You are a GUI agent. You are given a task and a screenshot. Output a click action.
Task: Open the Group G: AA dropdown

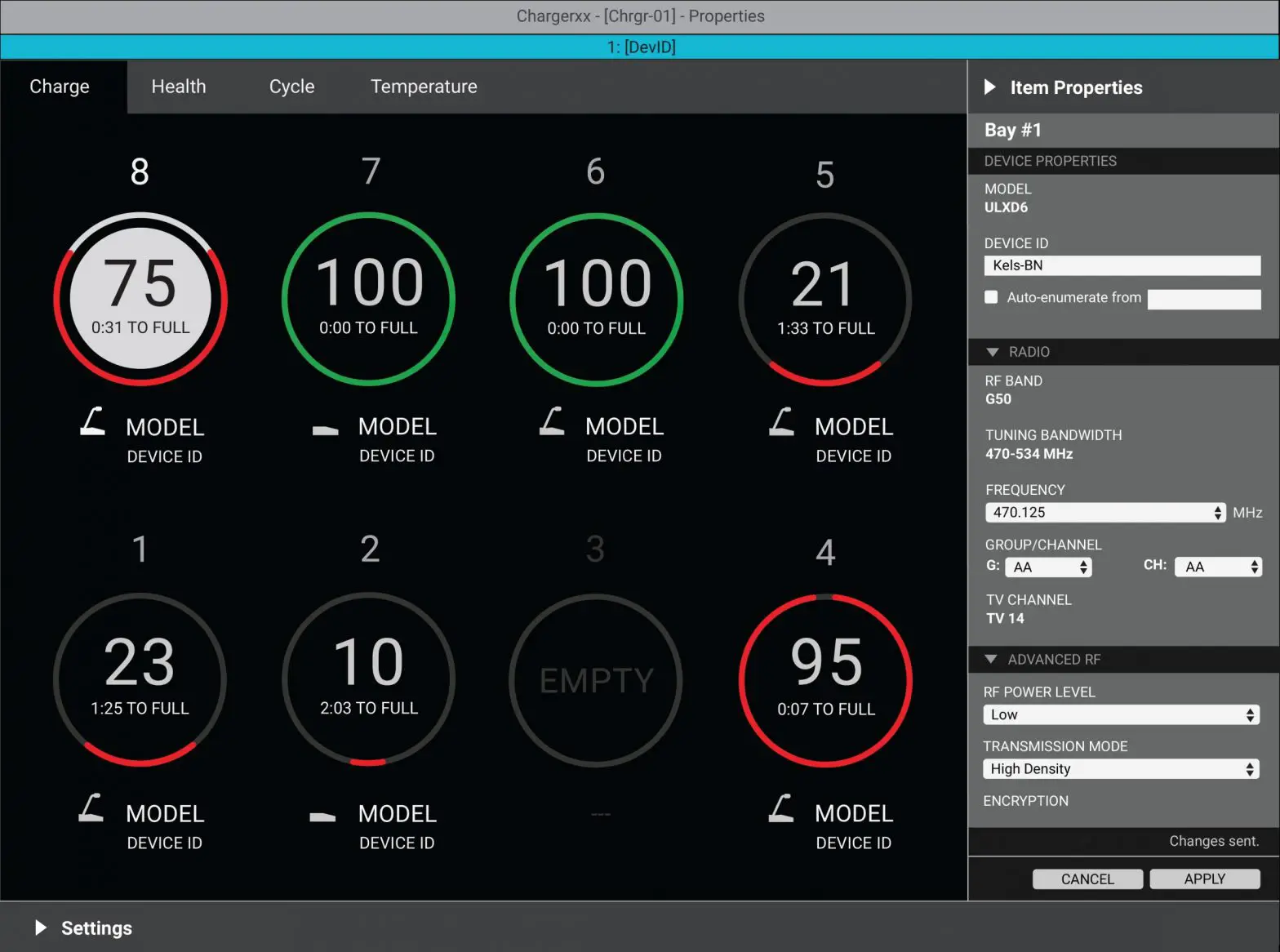(x=1048, y=567)
